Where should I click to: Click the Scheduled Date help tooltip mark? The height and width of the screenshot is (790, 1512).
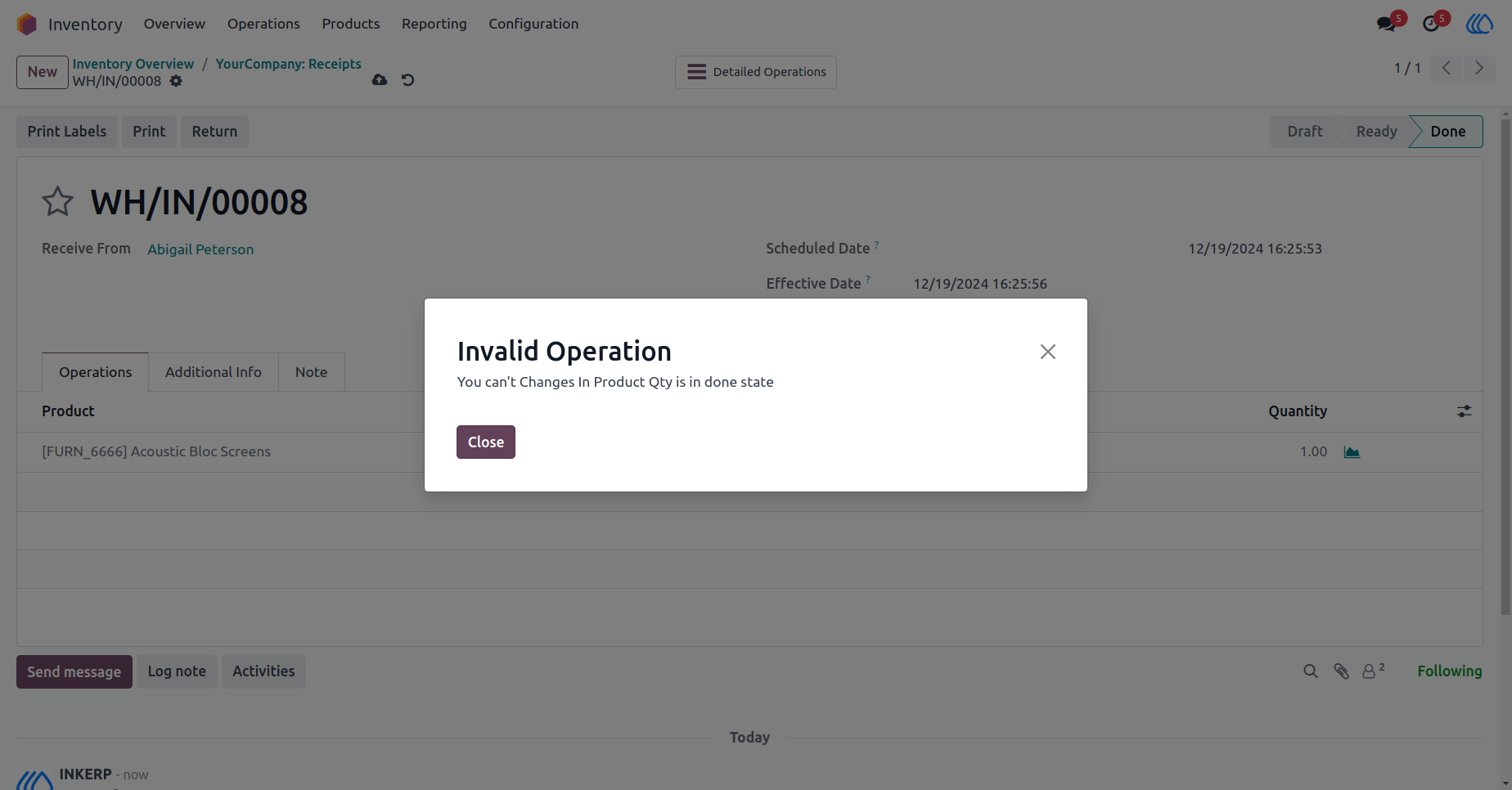(x=876, y=245)
